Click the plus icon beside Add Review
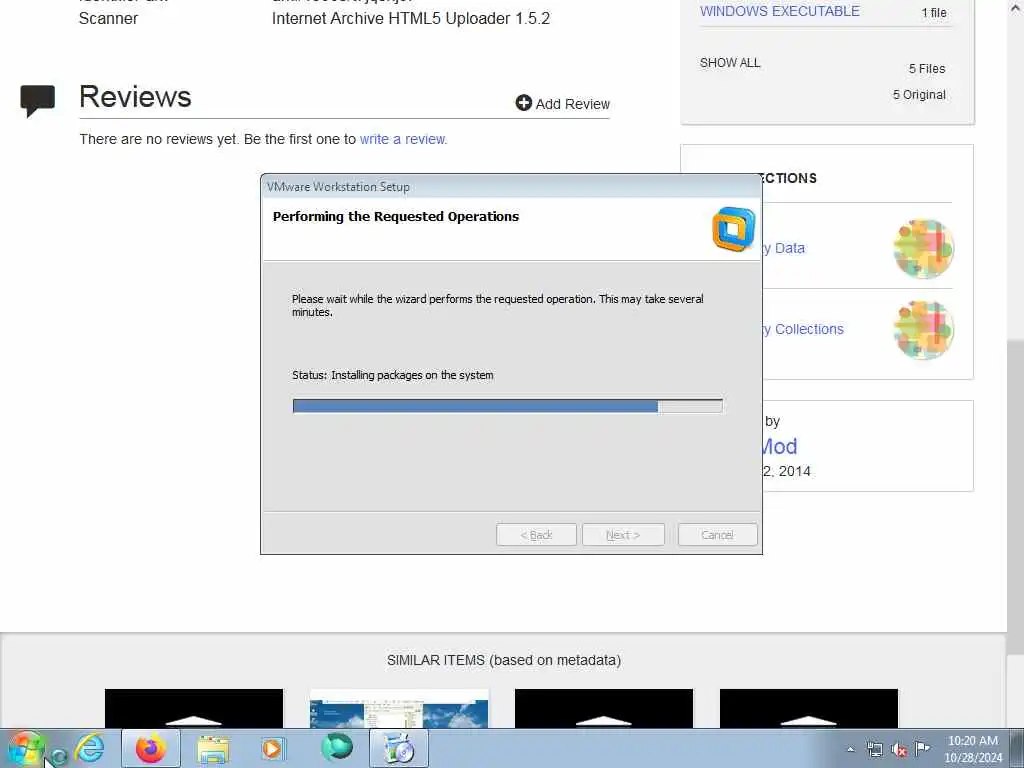 [x=524, y=103]
